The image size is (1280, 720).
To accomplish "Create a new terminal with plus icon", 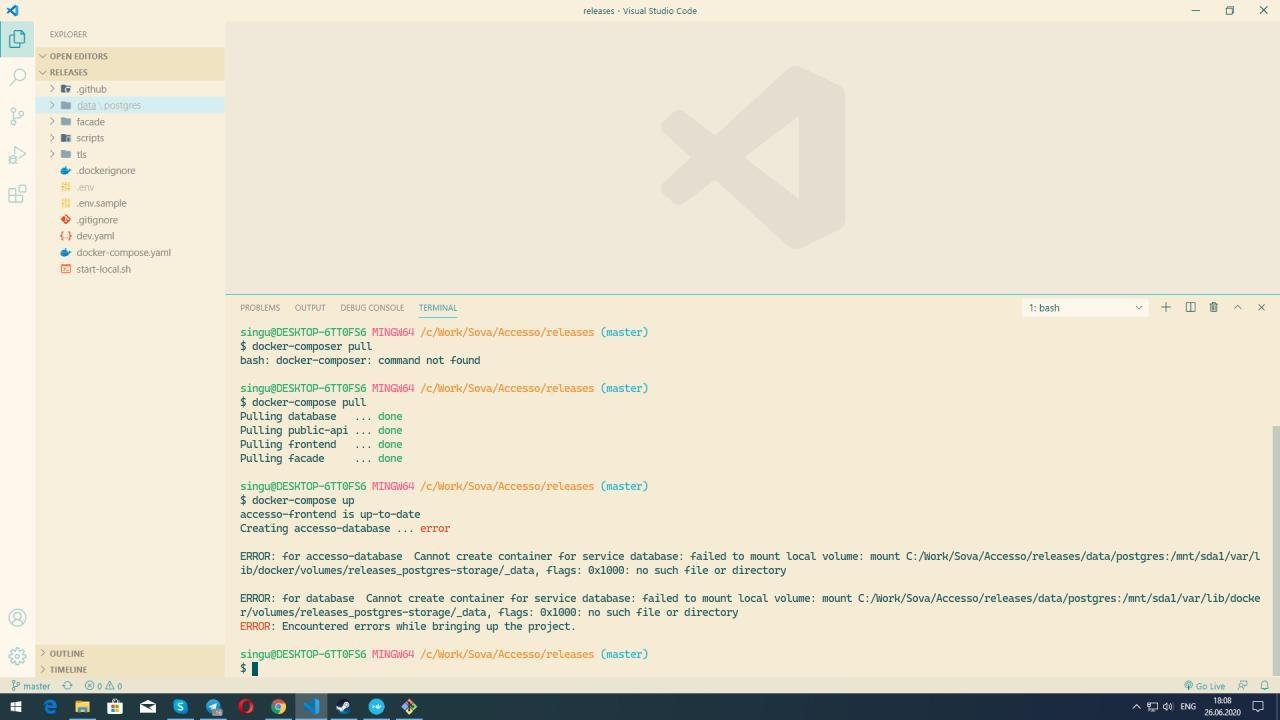I will tap(1166, 307).
